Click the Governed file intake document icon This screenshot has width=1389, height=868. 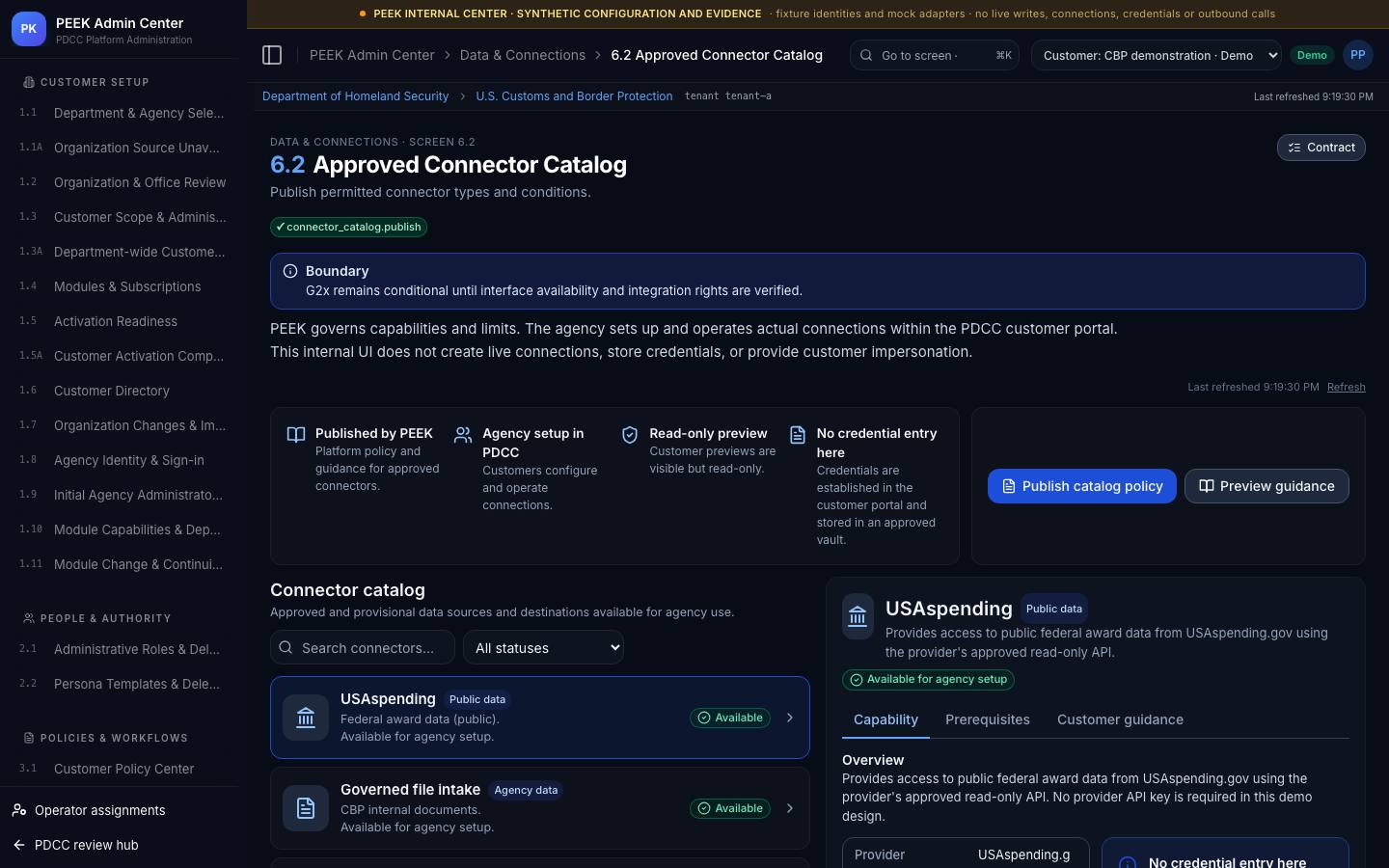point(306,808)
